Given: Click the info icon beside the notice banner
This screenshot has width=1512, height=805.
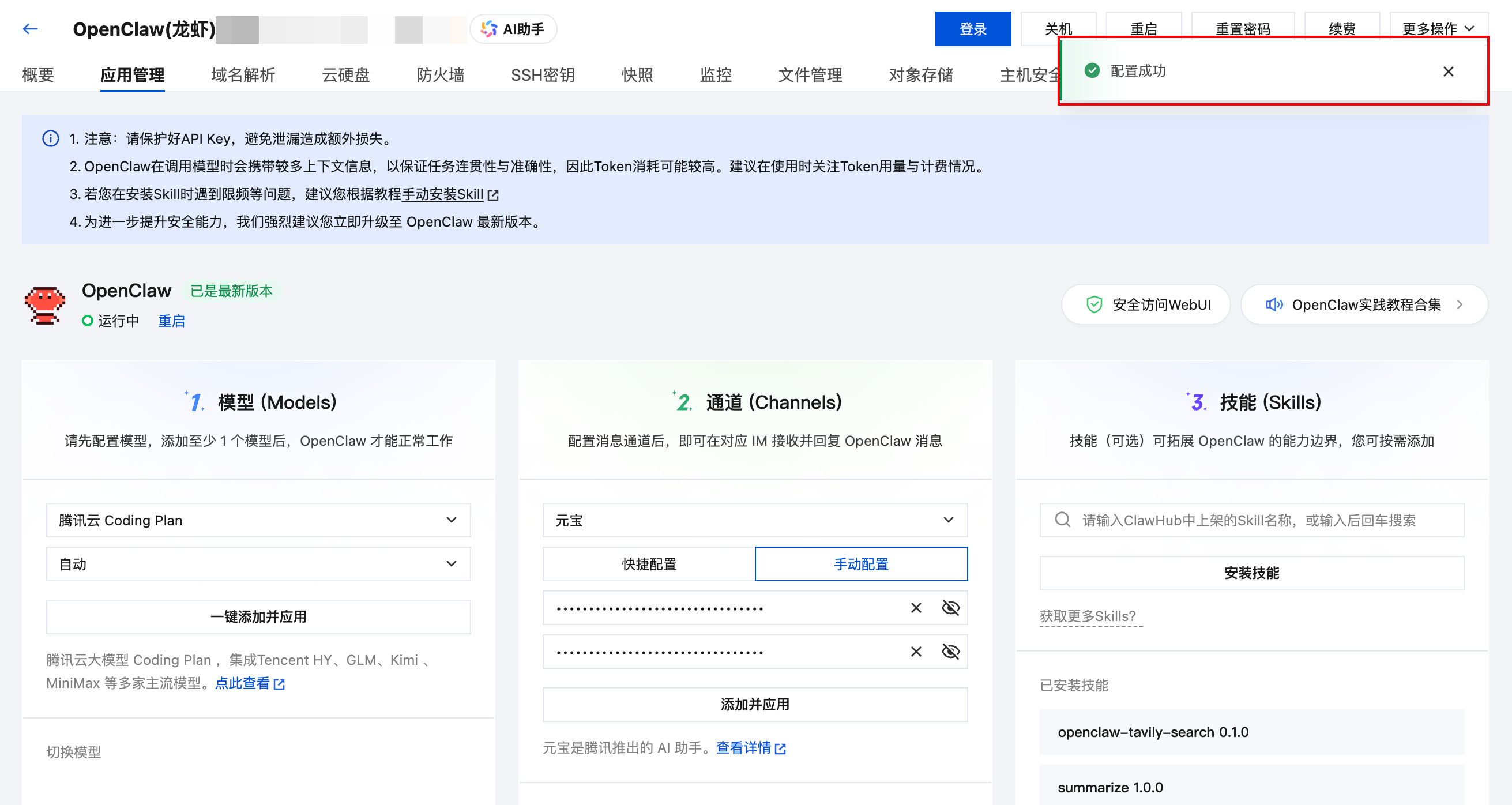Looking at the screenshot, I should (50, 139).
